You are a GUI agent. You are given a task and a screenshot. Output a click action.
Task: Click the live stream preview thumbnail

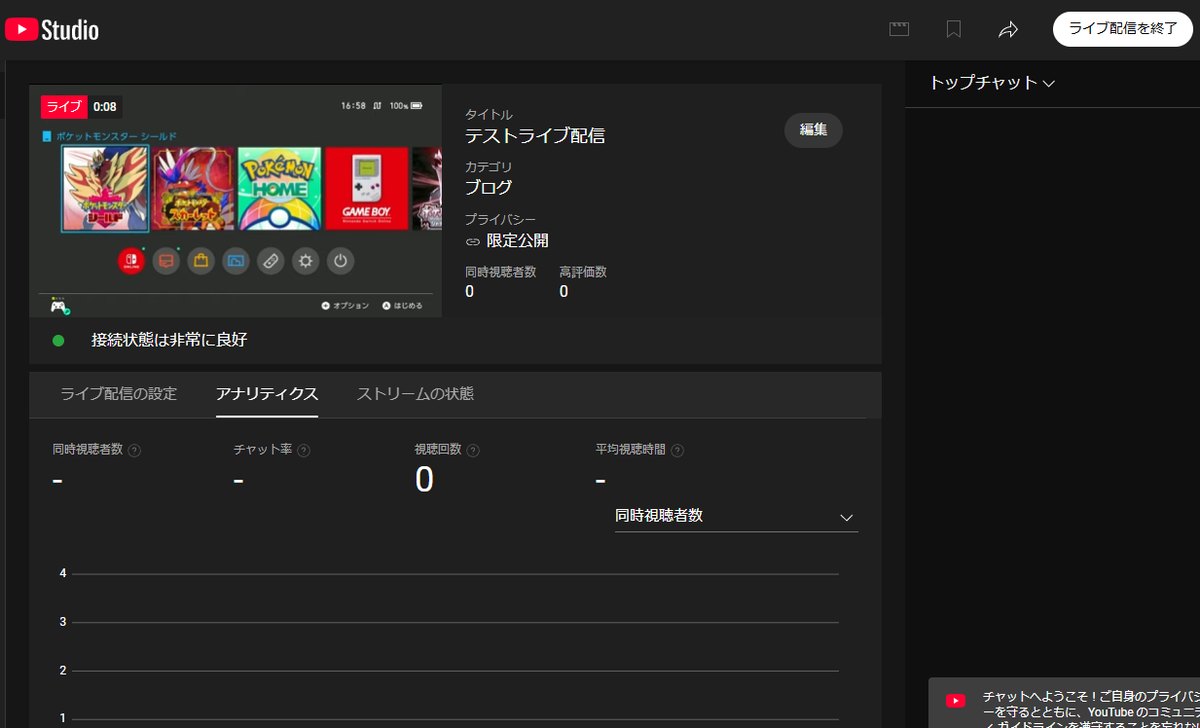pyautogui.click(x=235, y=201)
